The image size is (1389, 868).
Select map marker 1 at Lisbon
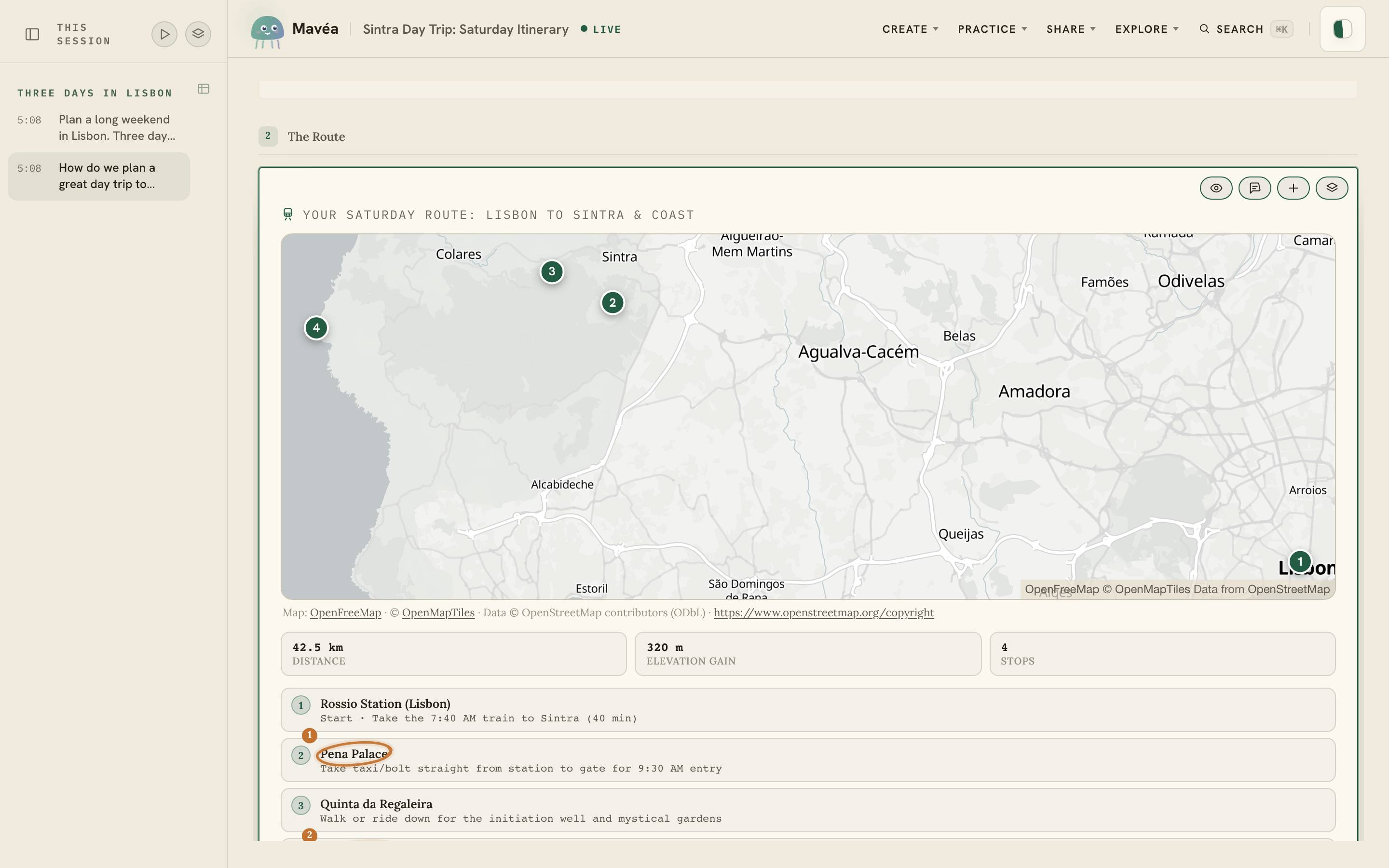(x=1300, y=561)
